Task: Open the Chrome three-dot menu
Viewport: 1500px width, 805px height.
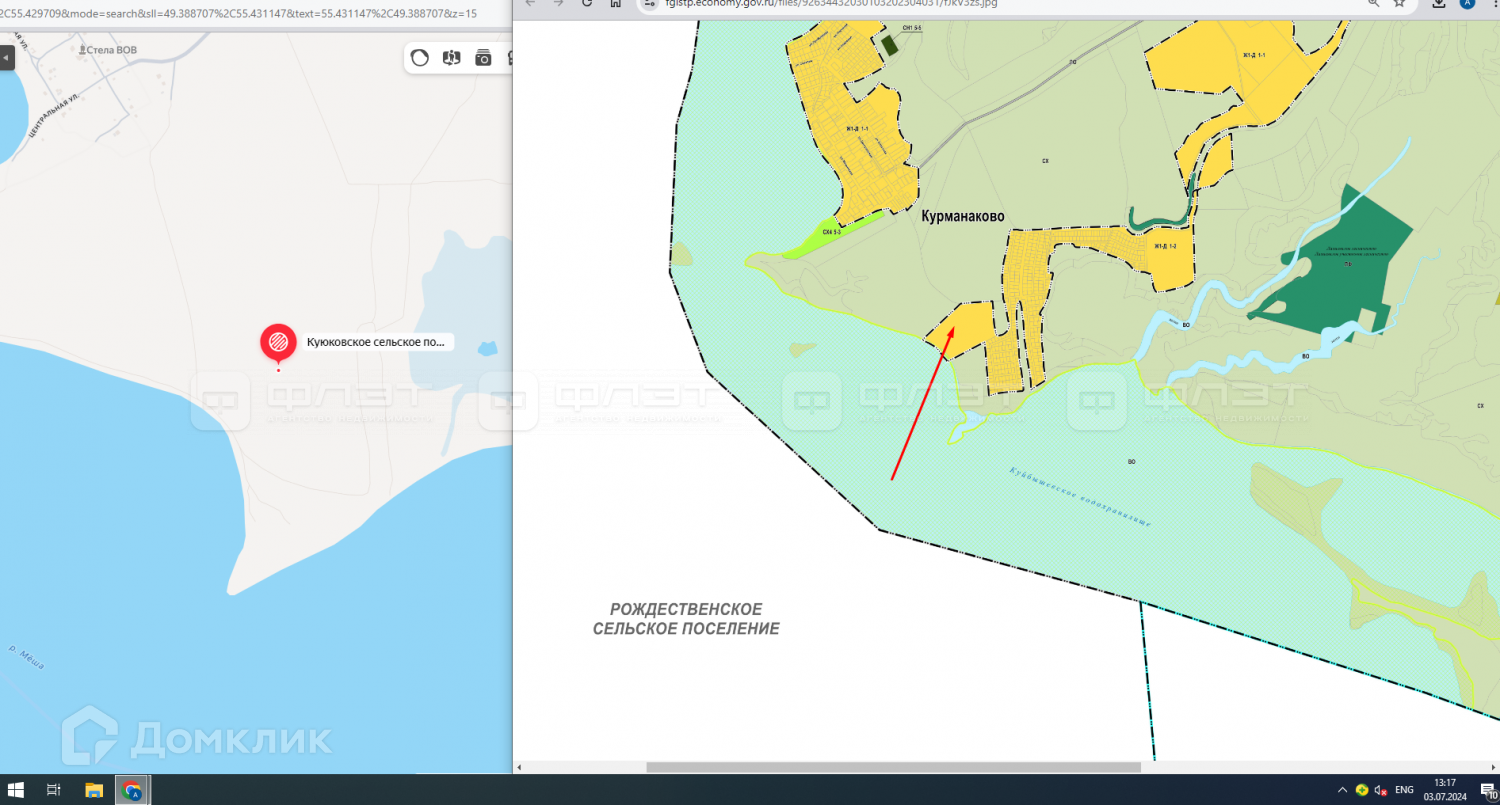Action: coord(1492,3)
